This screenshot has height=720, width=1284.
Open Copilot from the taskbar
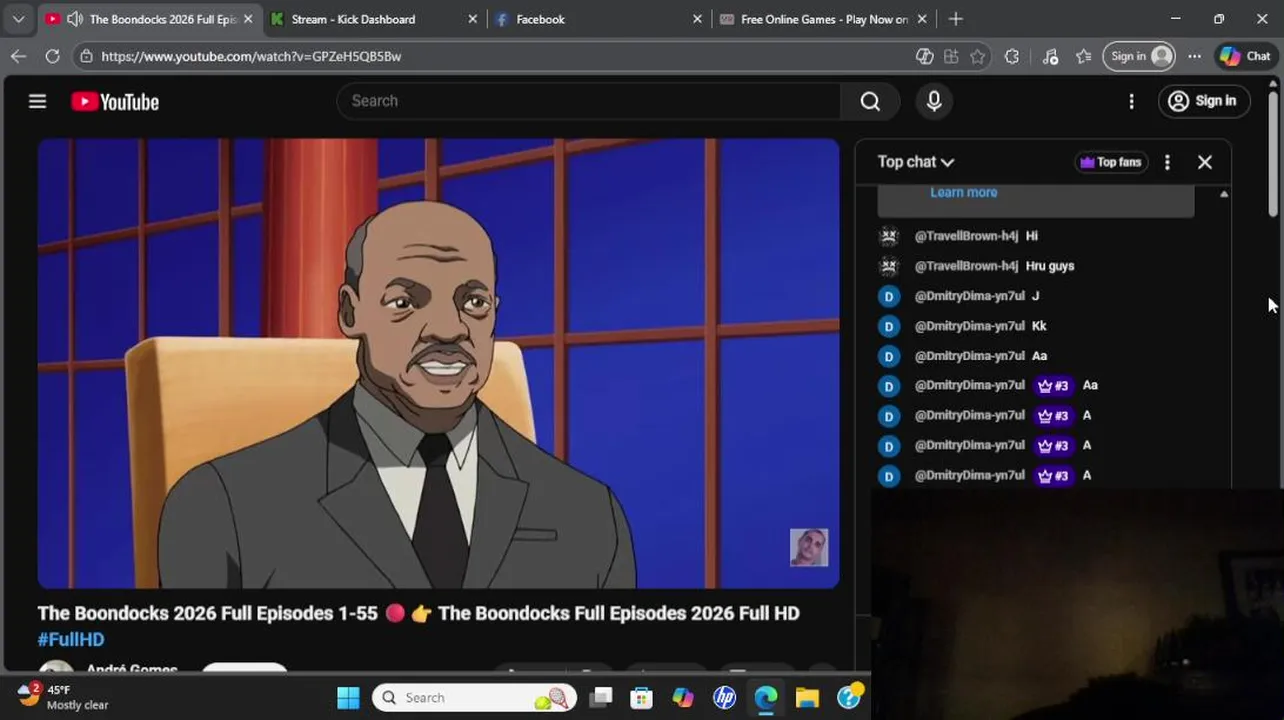pos(683,698)
